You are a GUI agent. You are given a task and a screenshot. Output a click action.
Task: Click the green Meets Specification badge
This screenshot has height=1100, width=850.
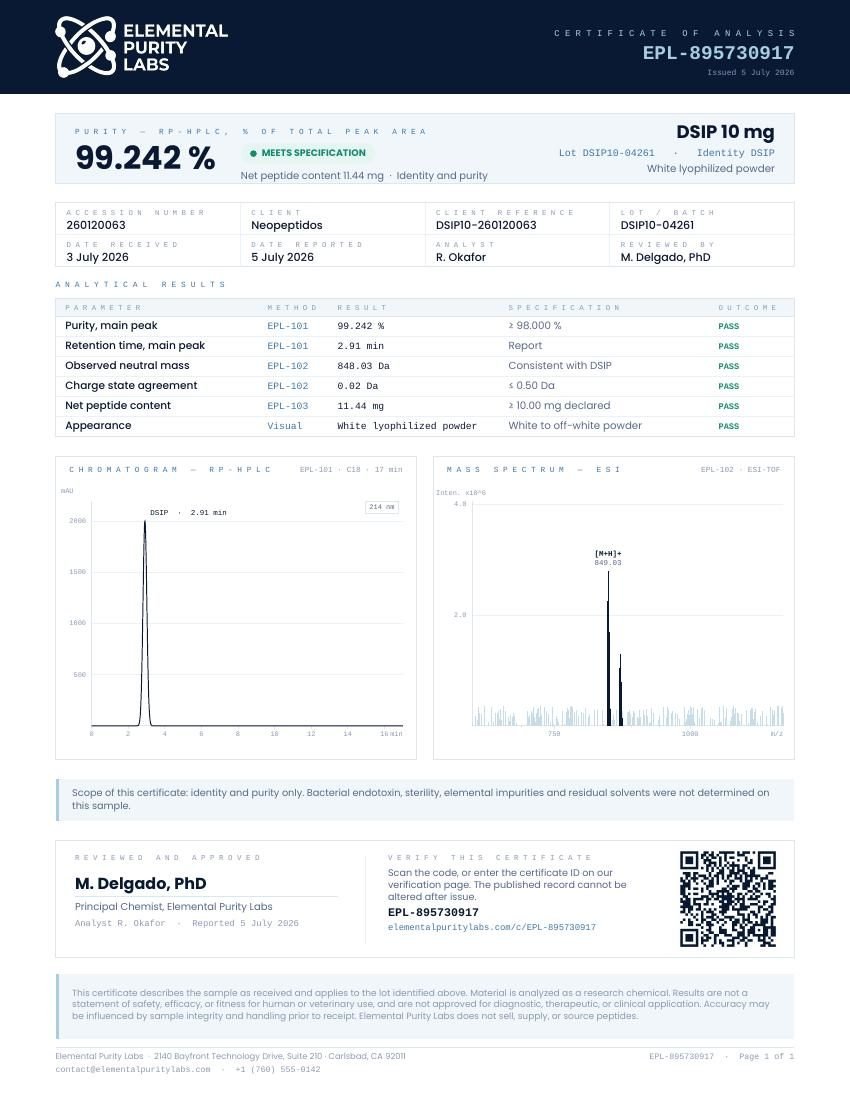pos(308,153)
